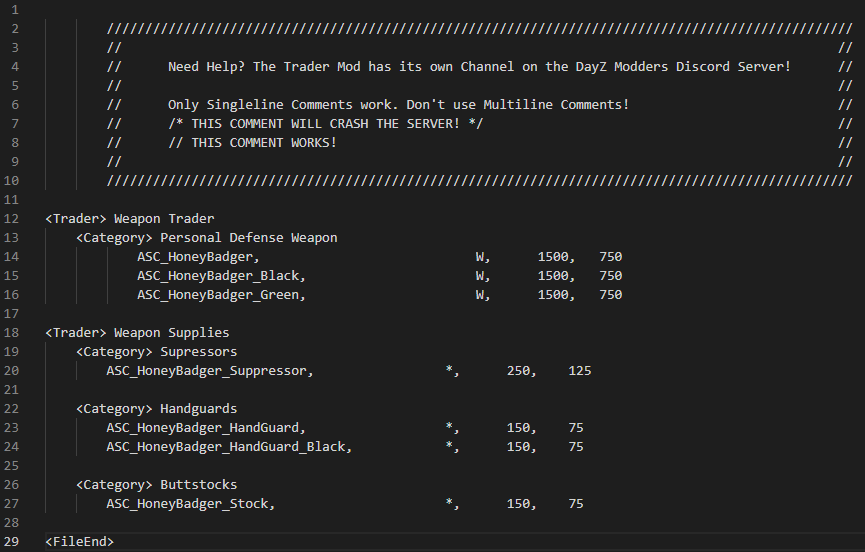
Task: Click line number 1 in the gutter
Action: (x=17, y=10)
